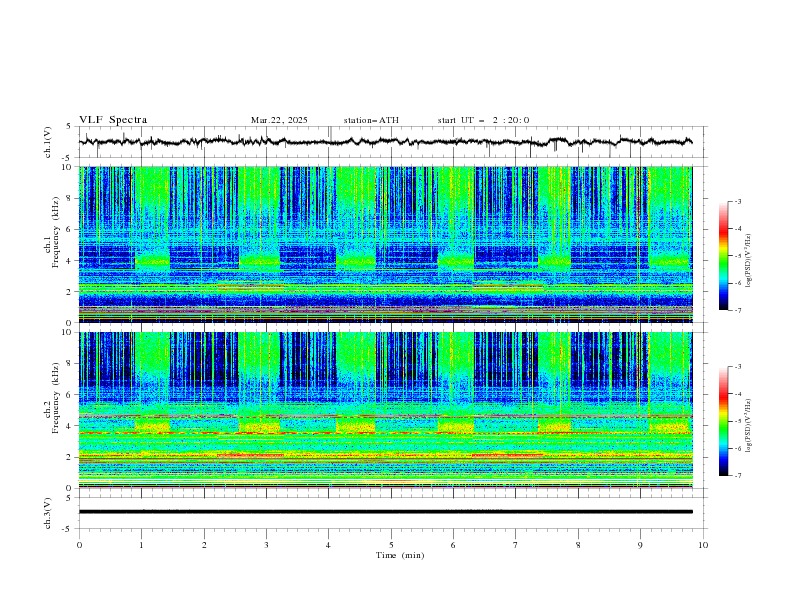Viewport: 792px width, 612px height.
Task: Select the "start UT = 2 :20: 0" text
Action: point(483,120)
